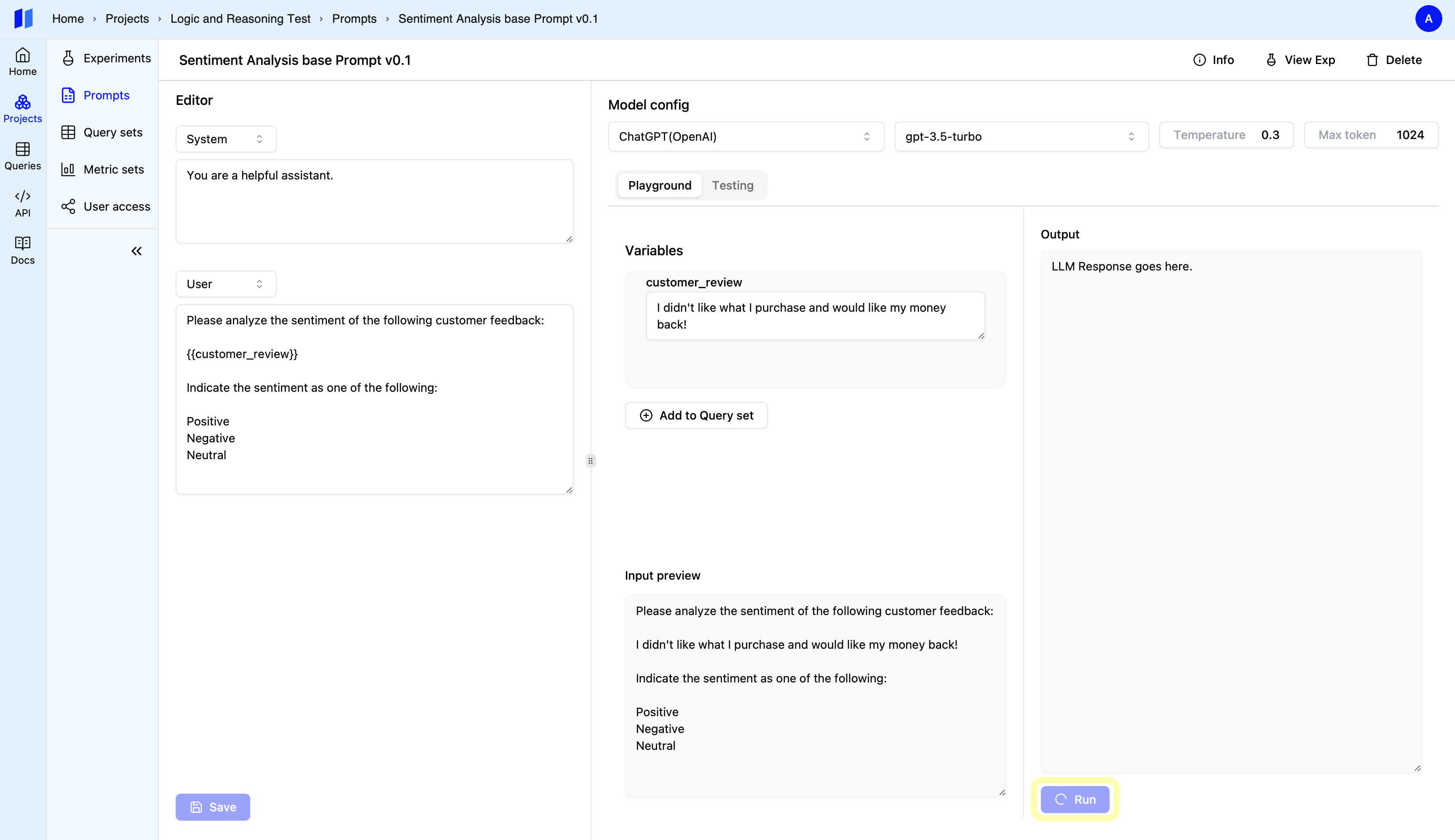Expand the gpt-3.5-turbo model dropdown
Viewport: 1455px width, 840px height.
(1021, 137)
